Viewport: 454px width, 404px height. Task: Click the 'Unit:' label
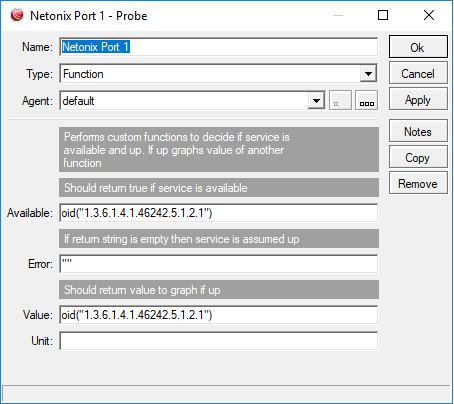coord(42,341)
